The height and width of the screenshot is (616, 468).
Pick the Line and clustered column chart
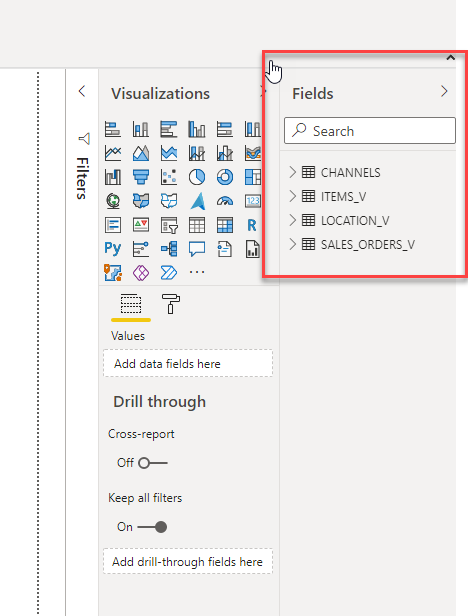click(x=225, y=153)
